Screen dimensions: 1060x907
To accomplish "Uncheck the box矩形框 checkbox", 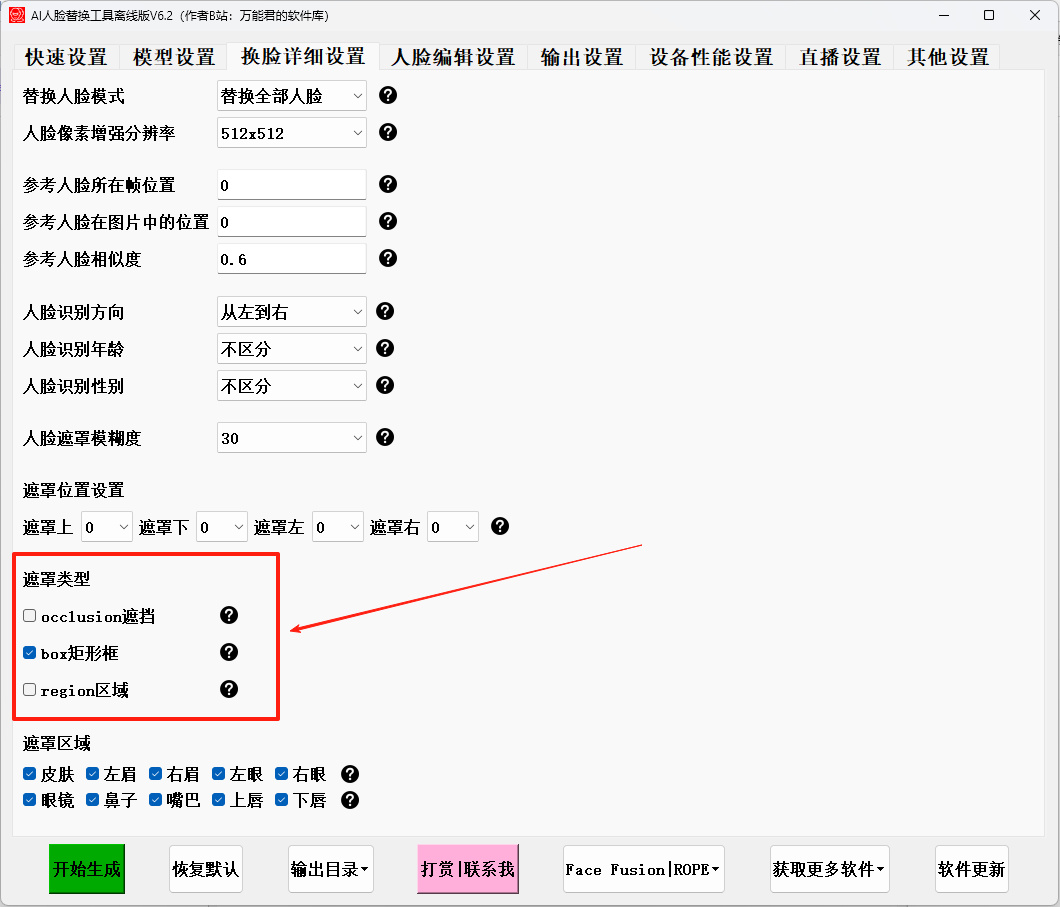I will click(30, 653).
